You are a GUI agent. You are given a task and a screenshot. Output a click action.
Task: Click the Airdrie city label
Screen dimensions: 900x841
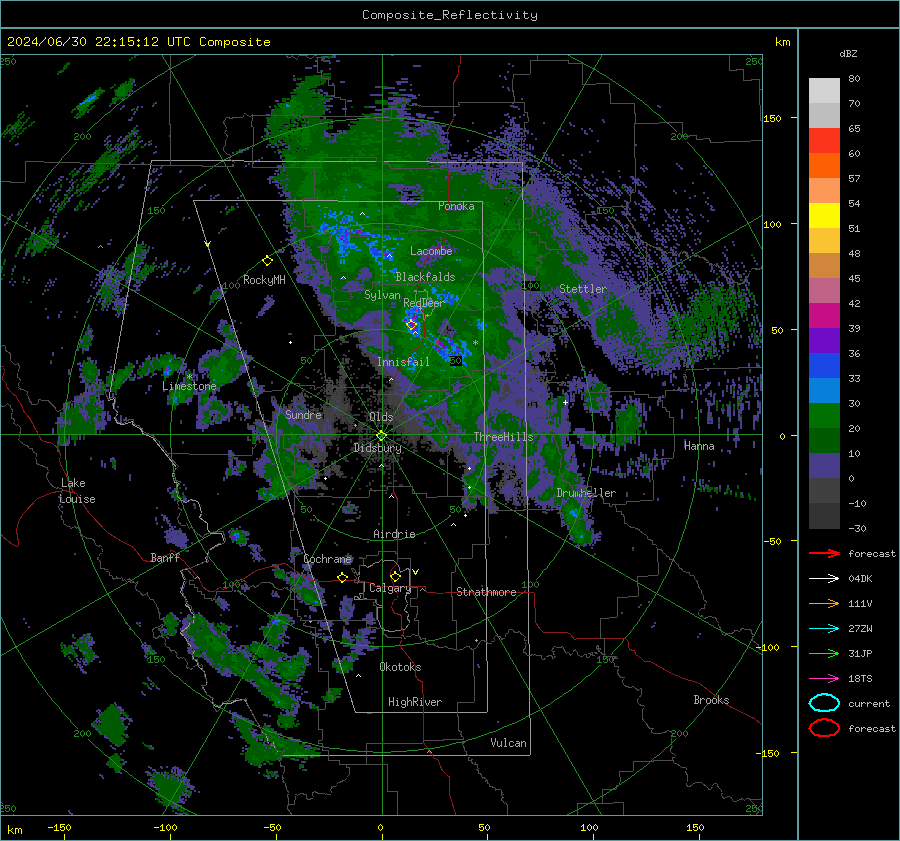click(x=394, y=534)
